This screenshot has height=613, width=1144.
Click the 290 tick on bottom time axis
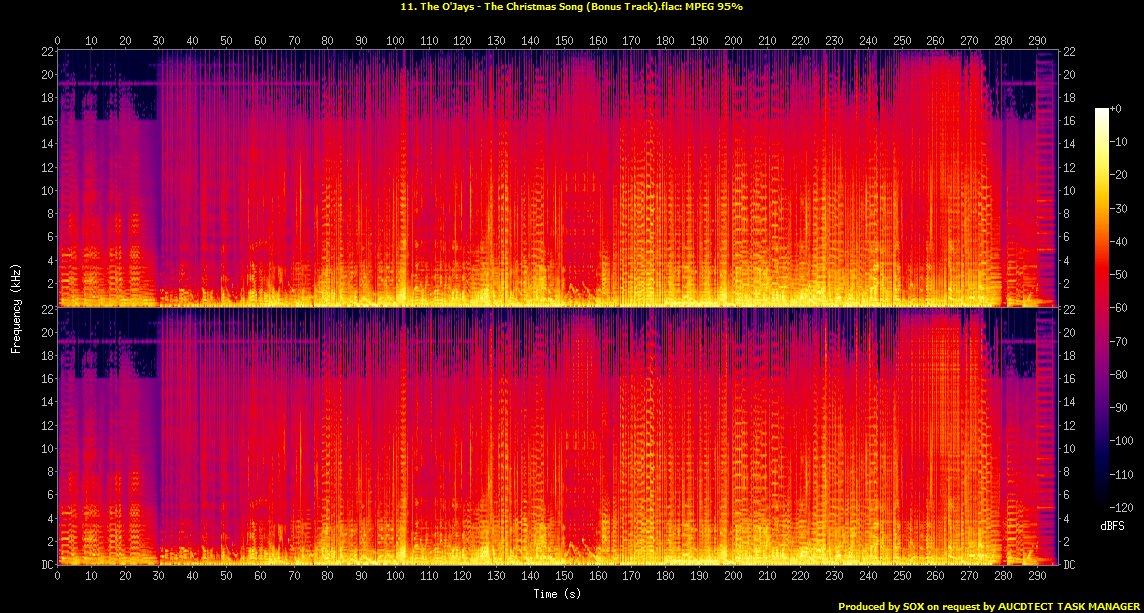pos(1038,577)
